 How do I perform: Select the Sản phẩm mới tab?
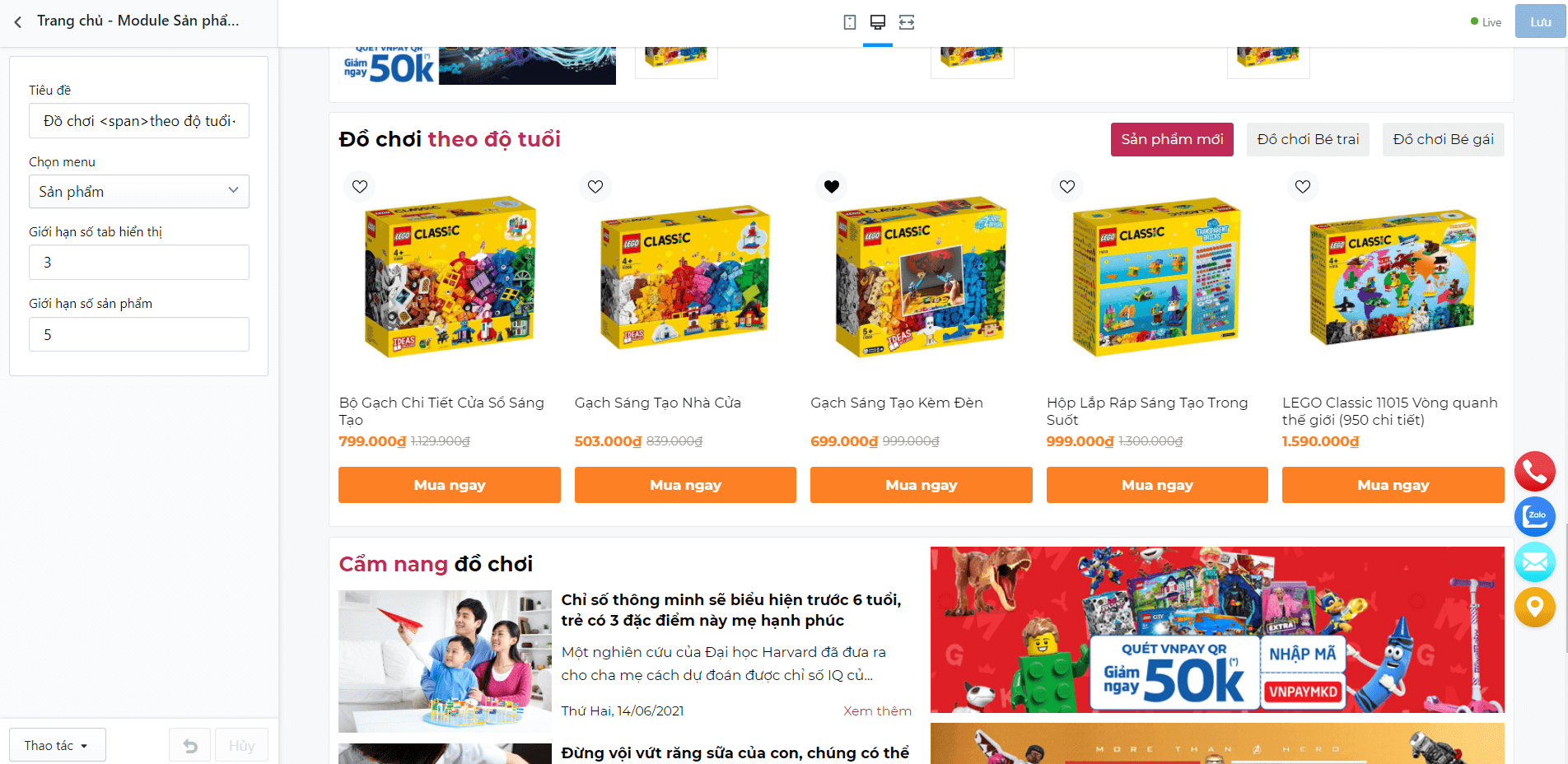pyautogui.click(x=1172, y=140)
